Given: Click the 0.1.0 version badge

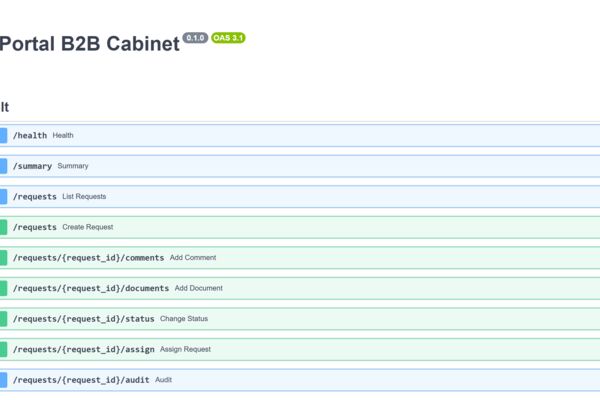Looking at the screenshot, I should [195, 38].
